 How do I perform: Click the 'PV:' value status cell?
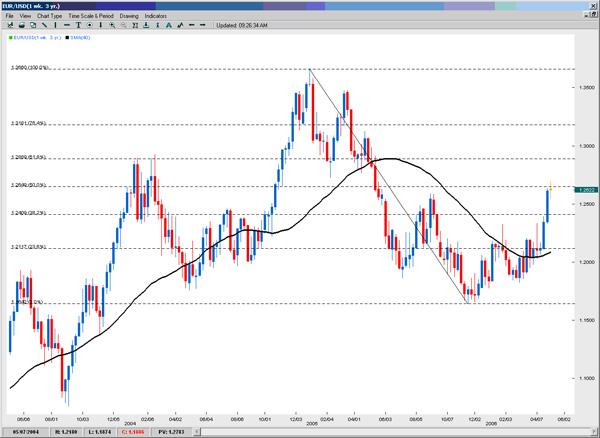[171, 432]
